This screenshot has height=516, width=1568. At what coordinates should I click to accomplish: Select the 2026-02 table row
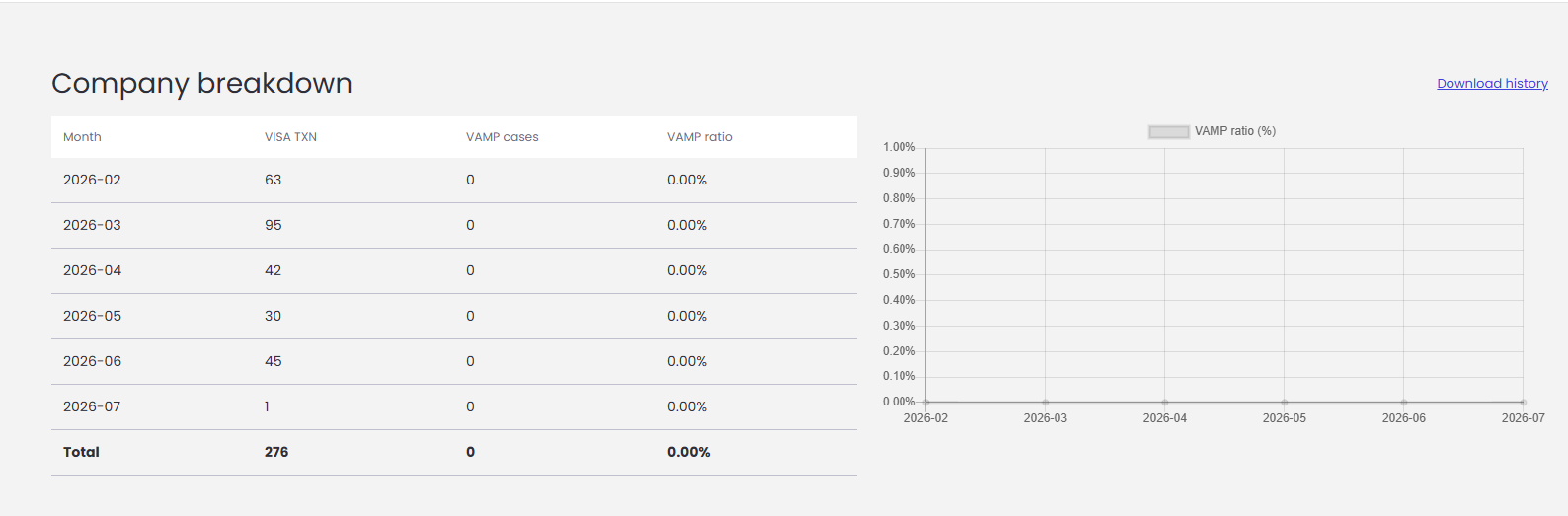coord(454,180)
